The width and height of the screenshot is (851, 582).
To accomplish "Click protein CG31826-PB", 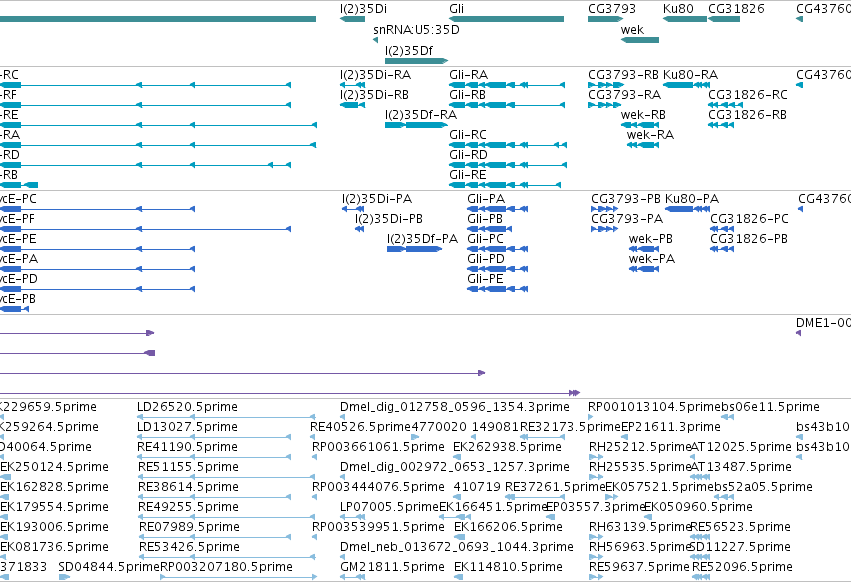I will [748, 239].
